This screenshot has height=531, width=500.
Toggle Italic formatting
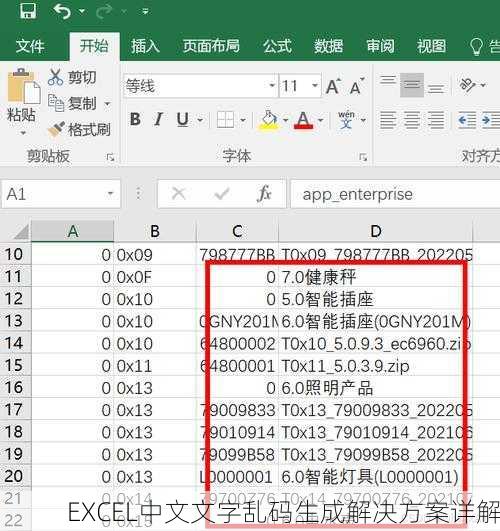[158, 119]
